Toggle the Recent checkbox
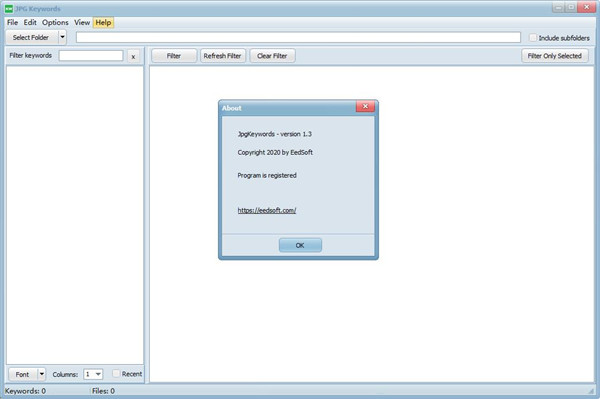This screenshot has height=399, width=600. tap(116, 373)
